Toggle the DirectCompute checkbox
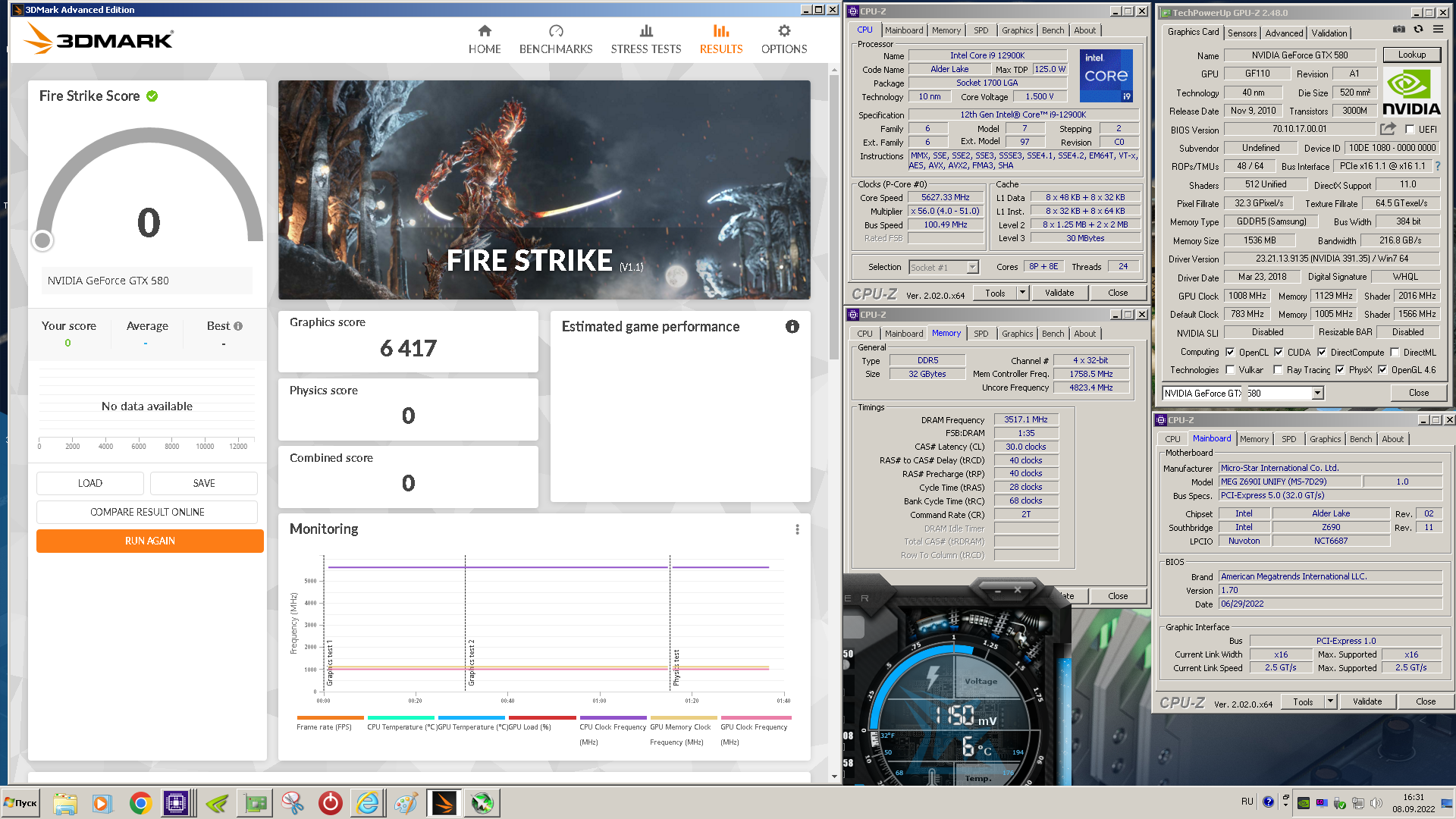The width and height of the screenshot is (1456, 819). point(1322,353)
